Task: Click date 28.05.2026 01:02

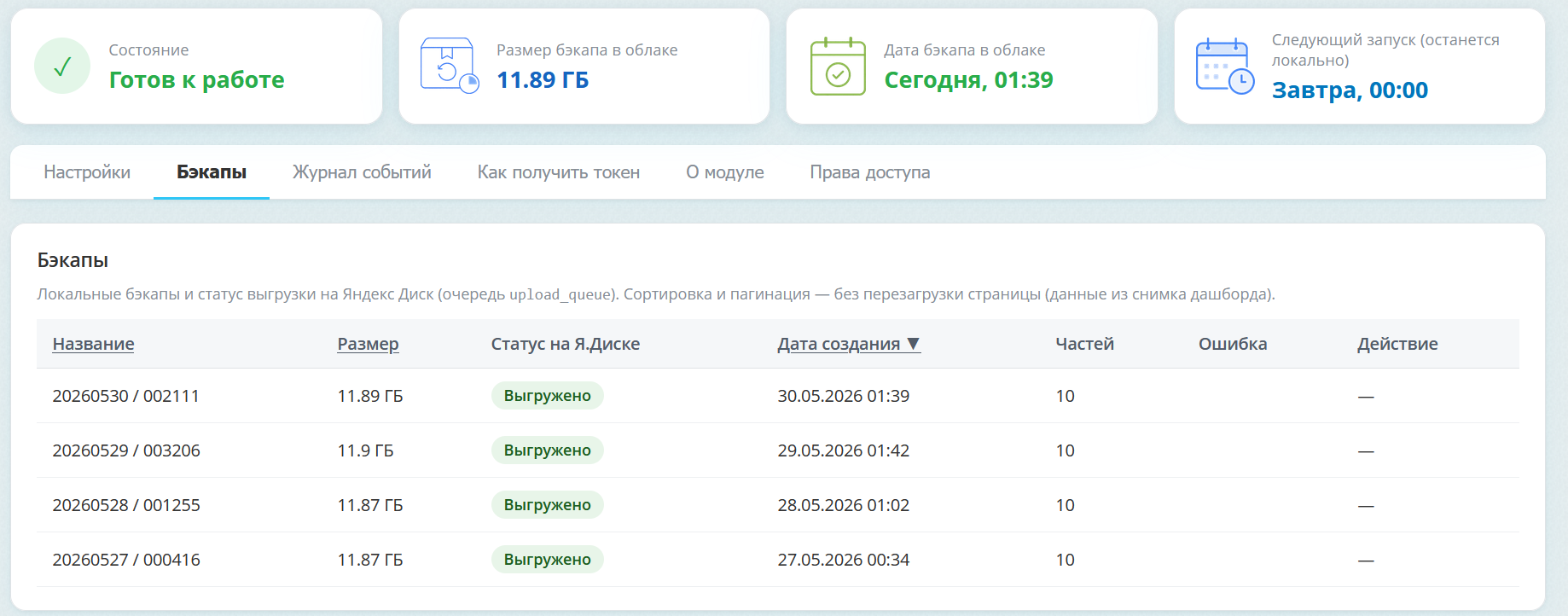Action: (x=844, y=505)
